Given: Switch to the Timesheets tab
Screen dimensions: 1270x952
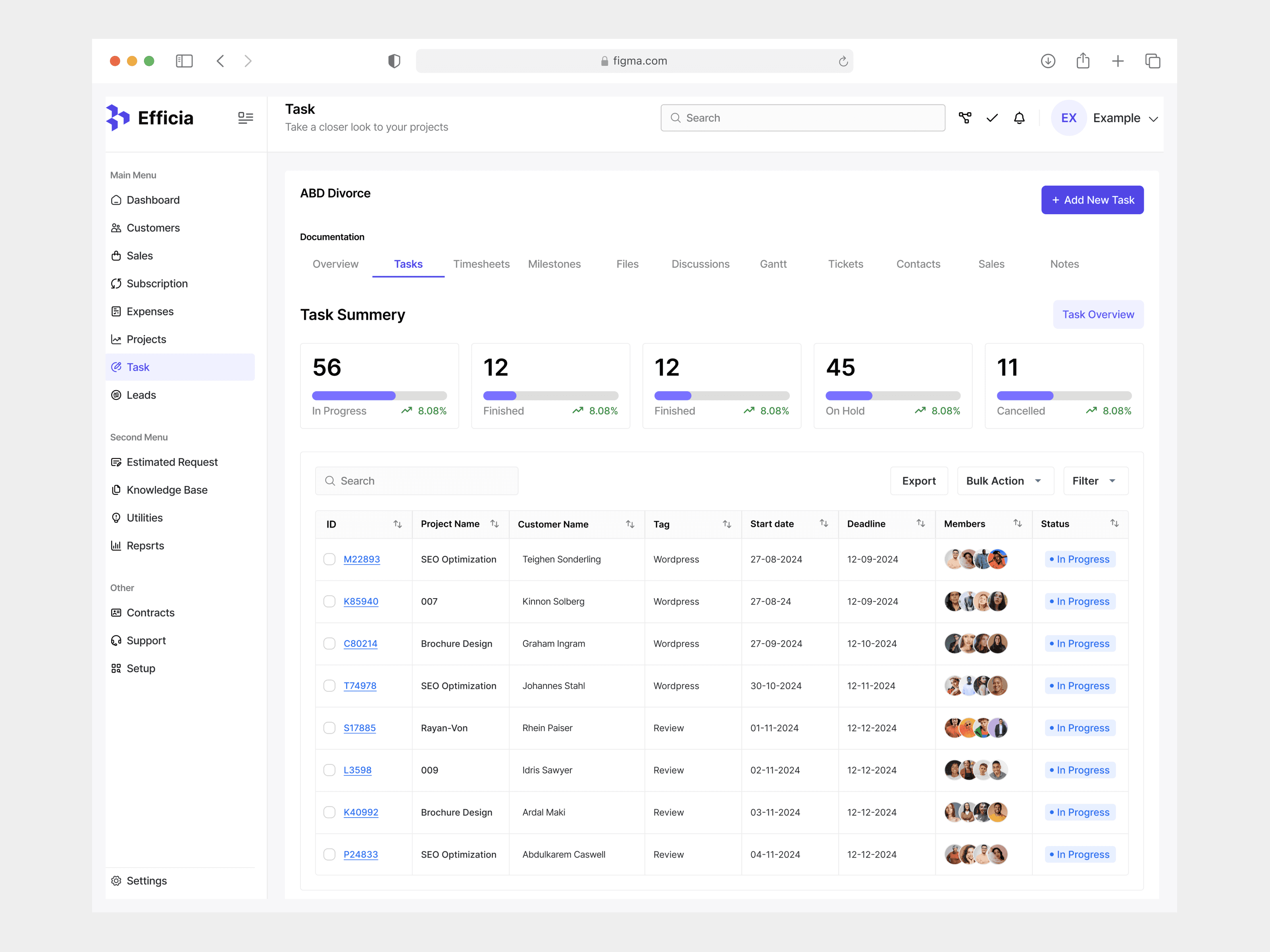Looking at the screenshot, I should tap(481, 264).
